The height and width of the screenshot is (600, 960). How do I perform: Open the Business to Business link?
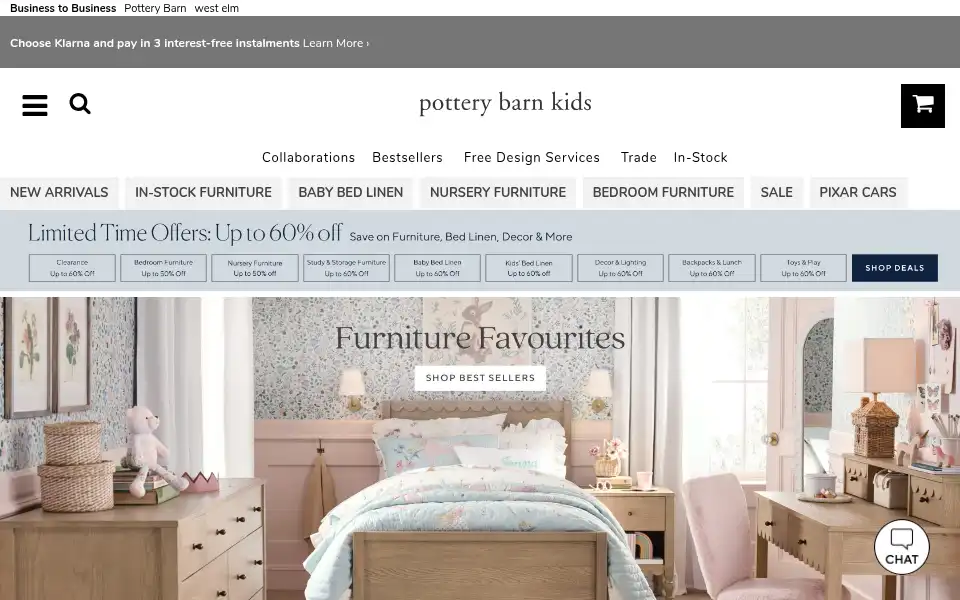coord(63,8)
